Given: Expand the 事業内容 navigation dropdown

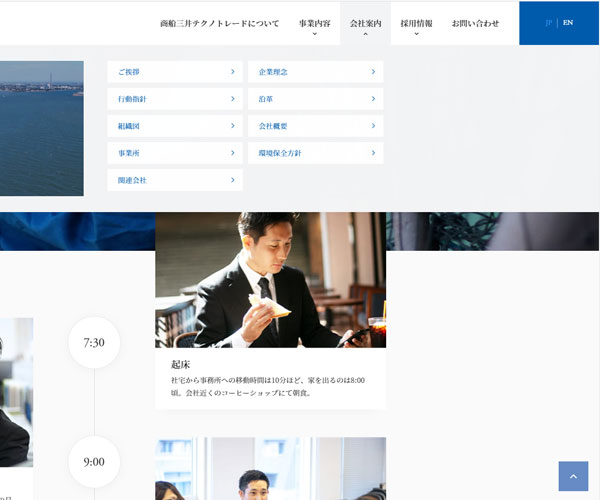Looking at the screenshot, I should [x=315, y=24].
